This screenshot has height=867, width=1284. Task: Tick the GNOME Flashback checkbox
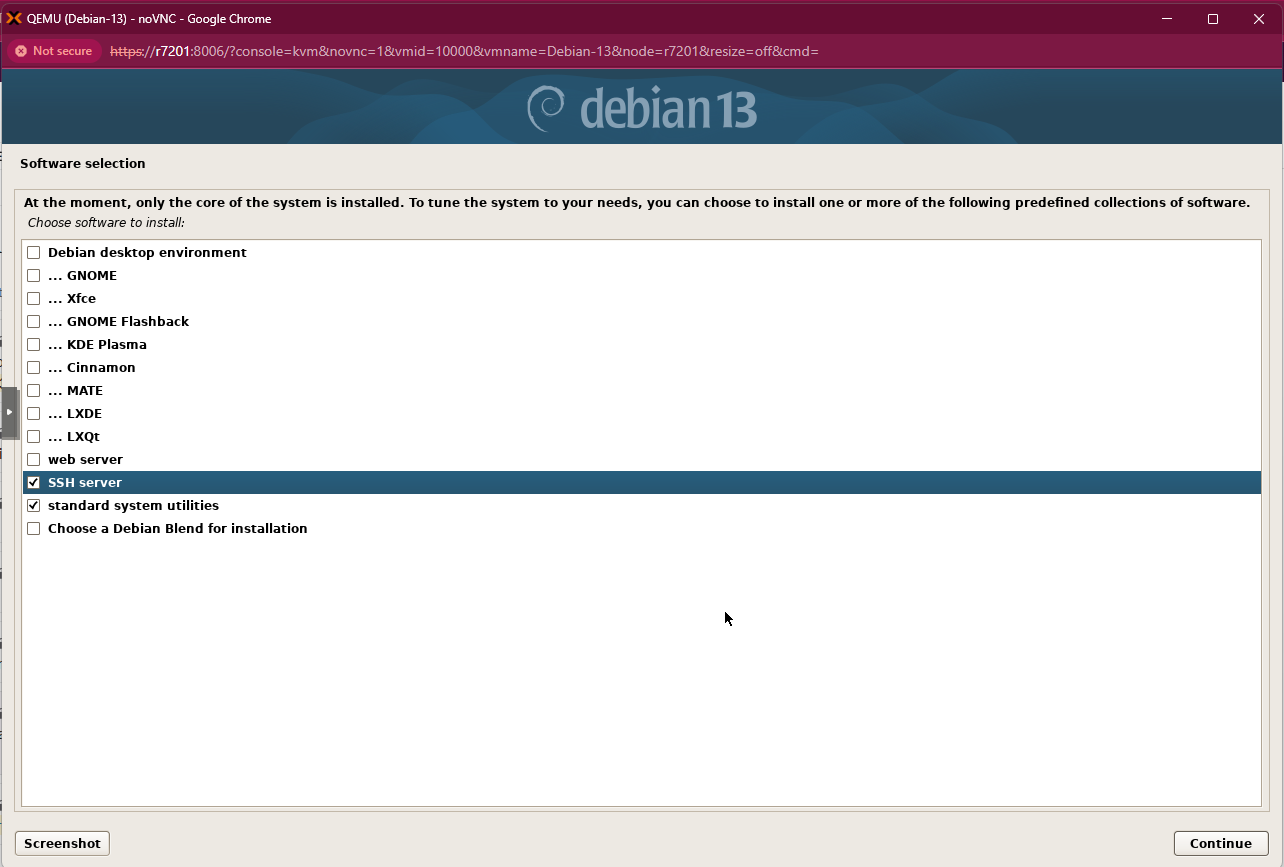pos(34,322)
